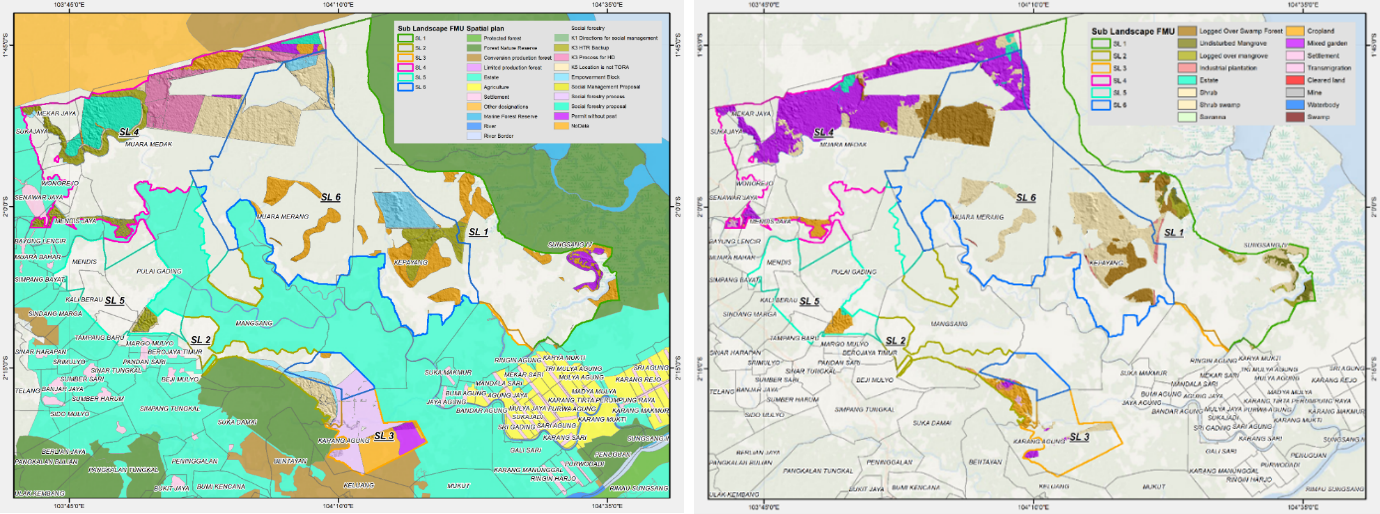
Task: Select the Undisturbed Mangrove legend swatch
Action: click(1187, 43)
